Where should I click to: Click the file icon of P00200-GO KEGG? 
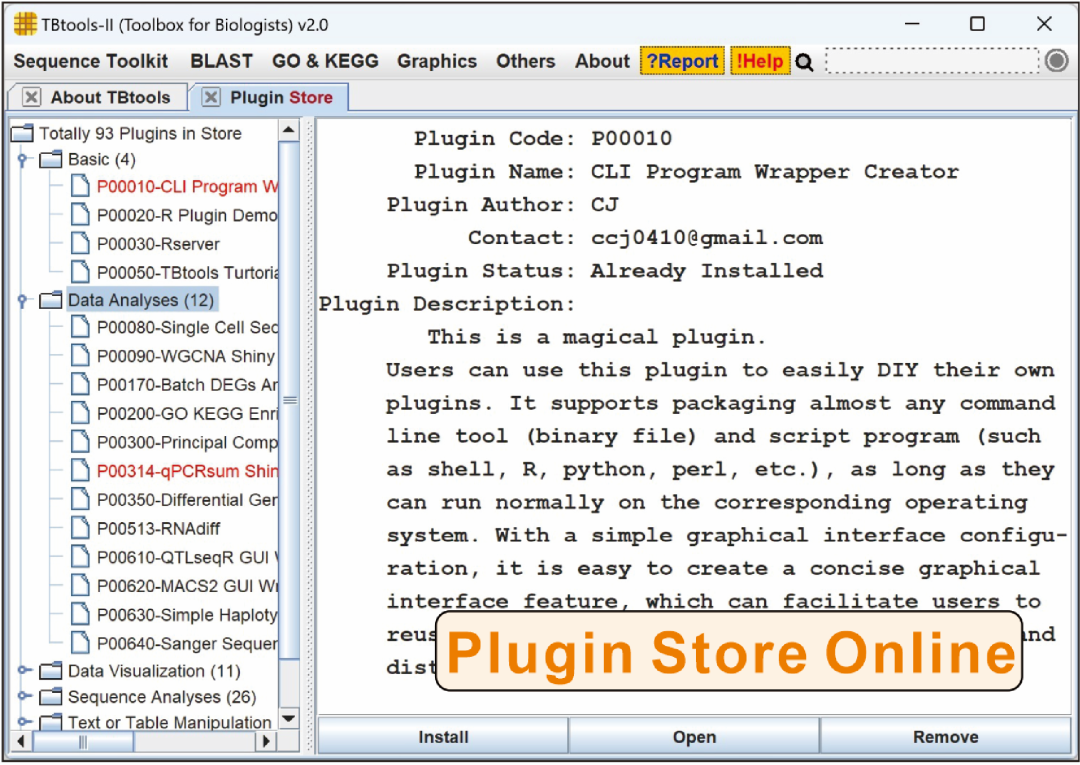(81, 413)
